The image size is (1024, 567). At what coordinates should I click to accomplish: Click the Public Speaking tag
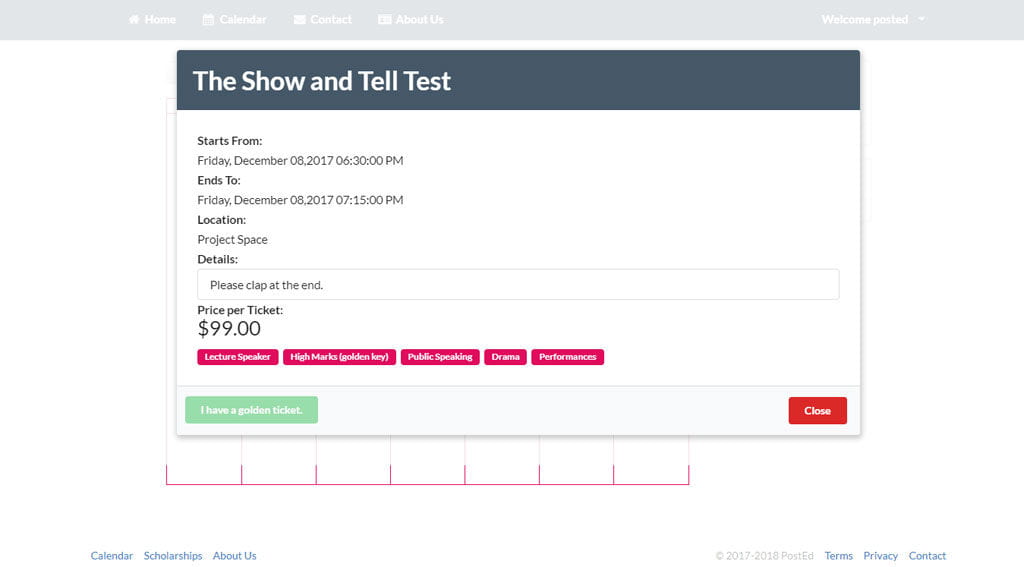[440, 357]
